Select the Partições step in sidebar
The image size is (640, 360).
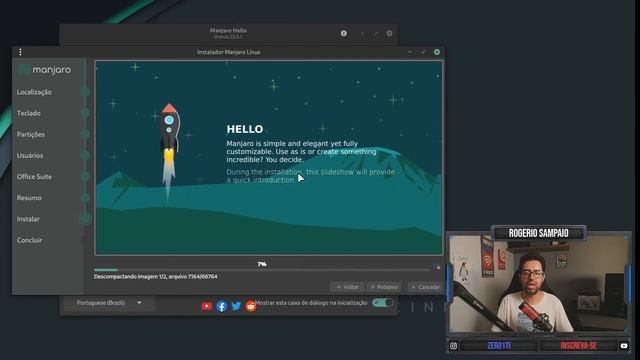point(31,134)
